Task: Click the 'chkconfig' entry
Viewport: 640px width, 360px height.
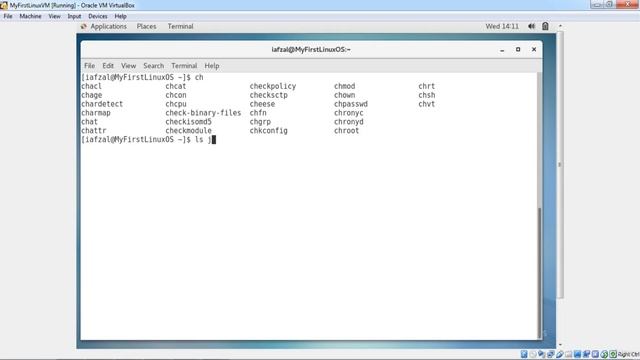Action: 269,131
